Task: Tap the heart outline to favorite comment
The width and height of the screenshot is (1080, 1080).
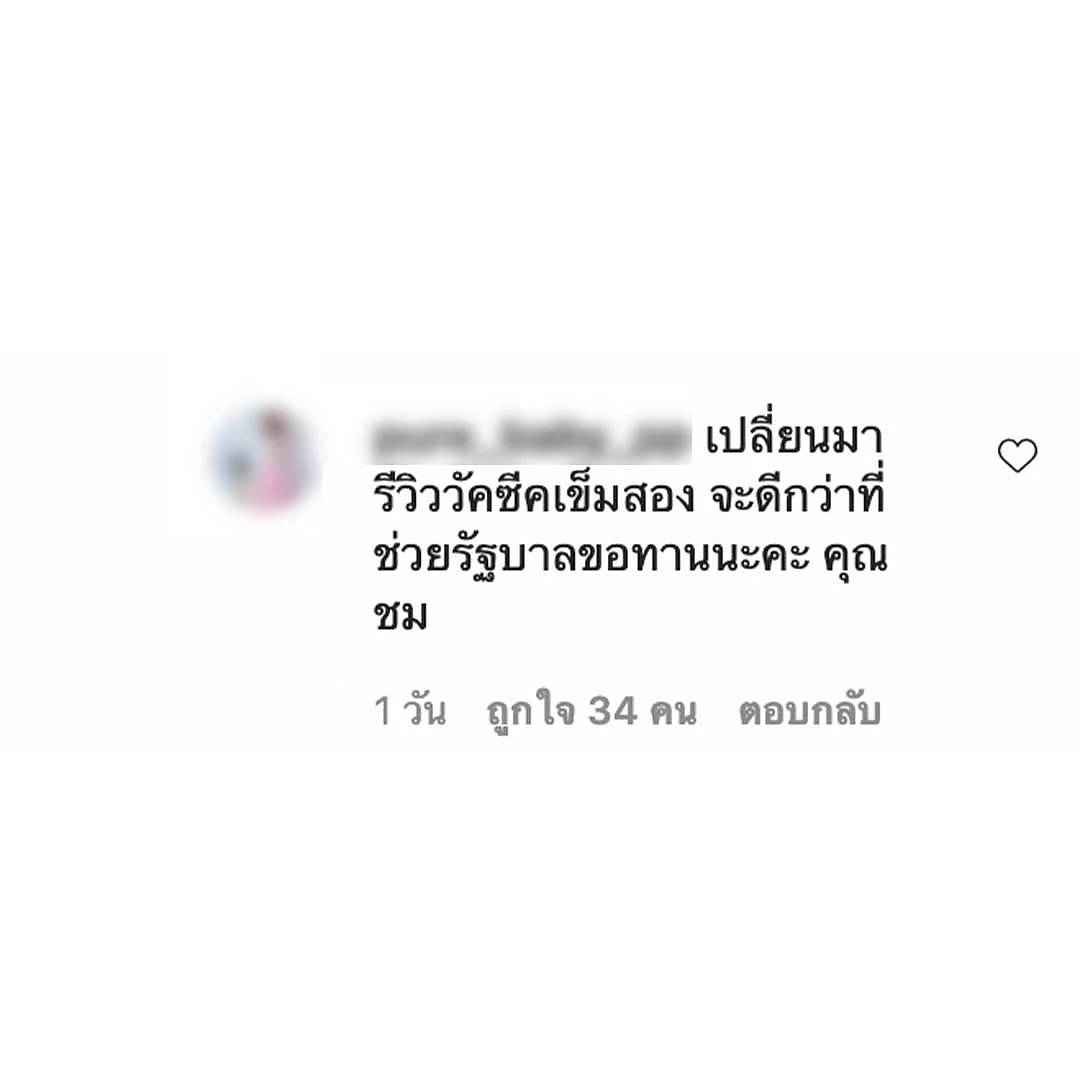Action: [x=1017, y=455]
